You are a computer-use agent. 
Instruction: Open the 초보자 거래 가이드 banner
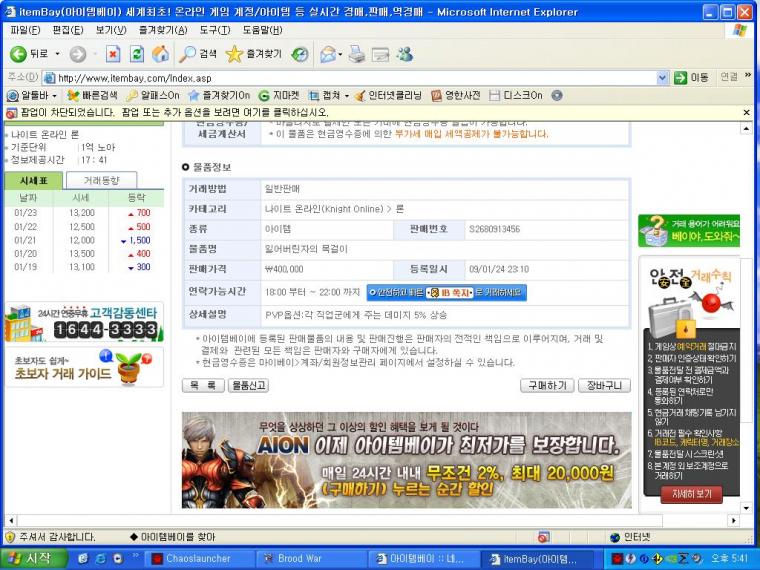[84, 367]
